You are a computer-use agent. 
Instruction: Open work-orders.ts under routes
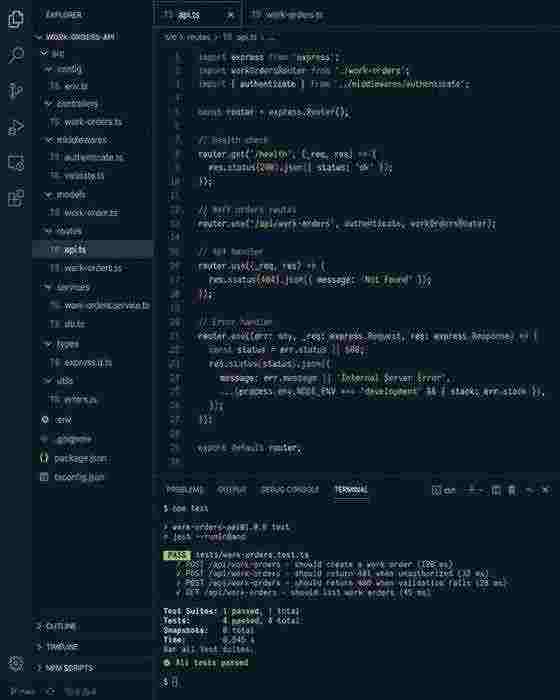coord(92,268)
